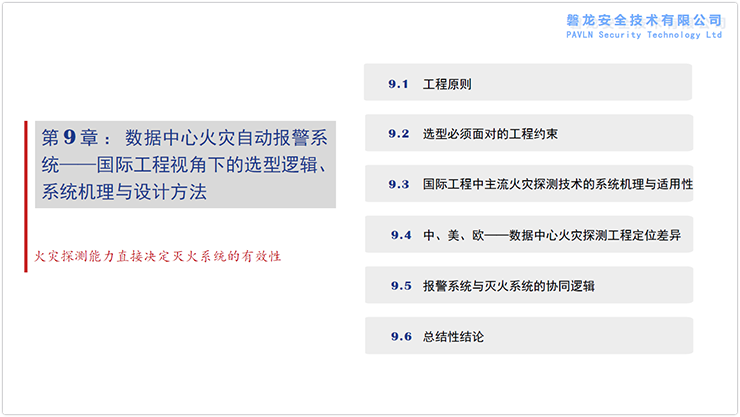The width and height of the screenshot is (740, 417).
Task: Open section 工程原则
Action: coord(447,84)
